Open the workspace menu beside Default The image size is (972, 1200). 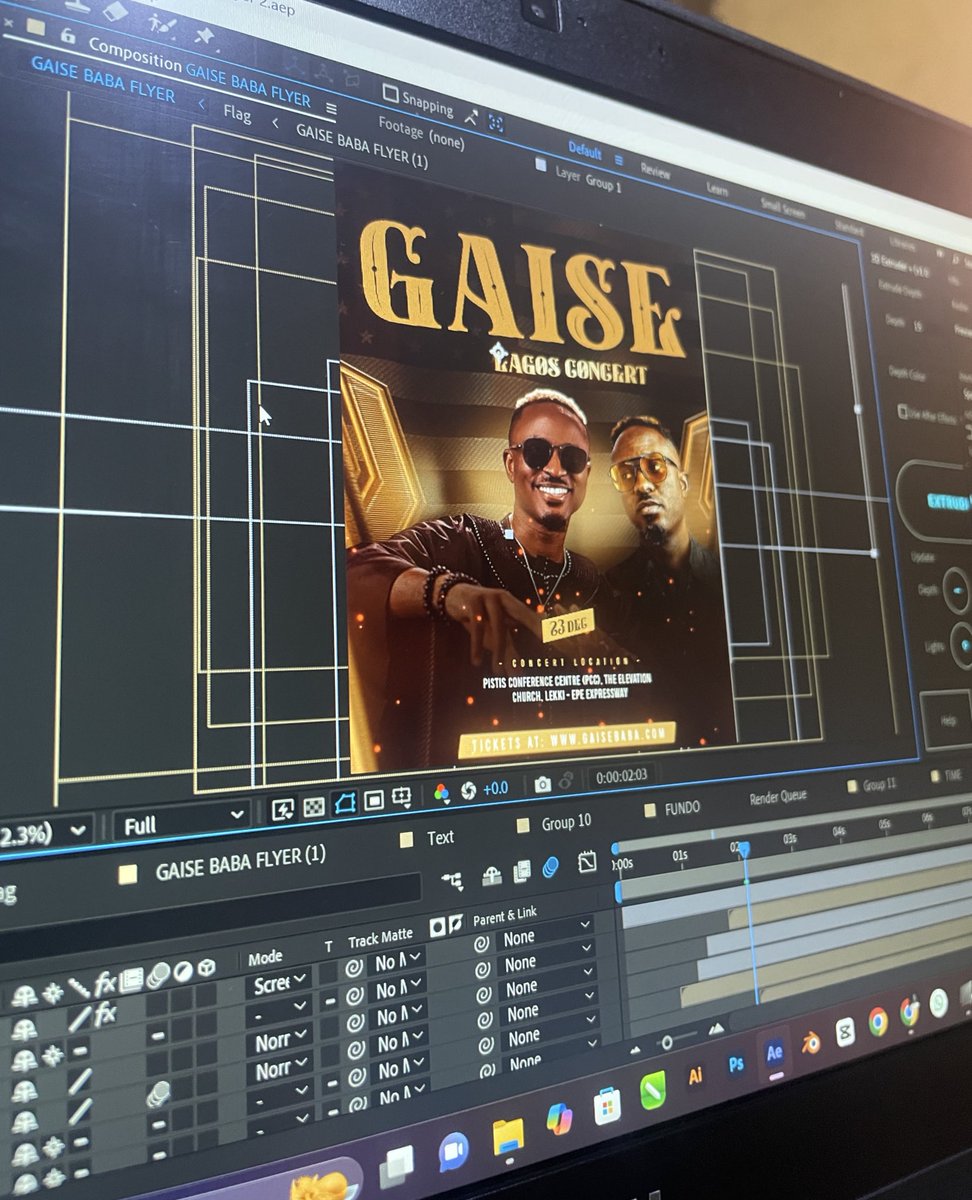(619, 160)
